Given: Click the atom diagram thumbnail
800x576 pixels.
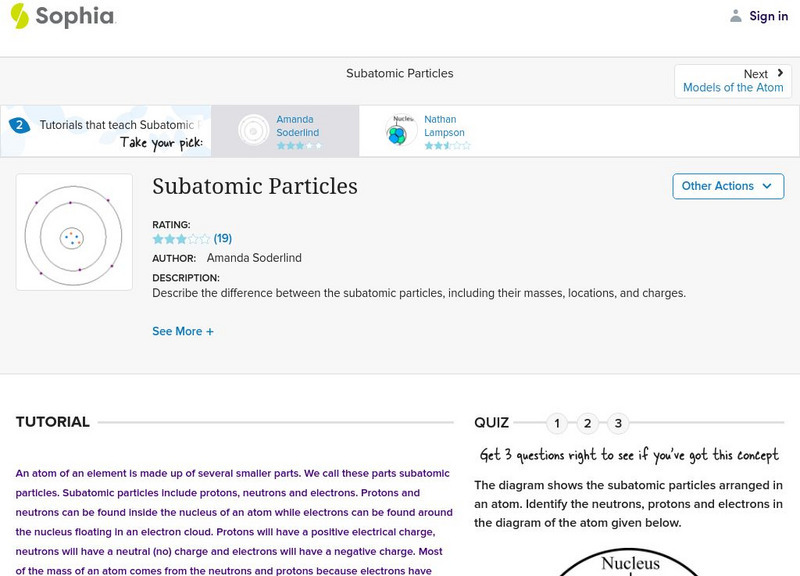Looking at the screenshot, I should 74,232.
